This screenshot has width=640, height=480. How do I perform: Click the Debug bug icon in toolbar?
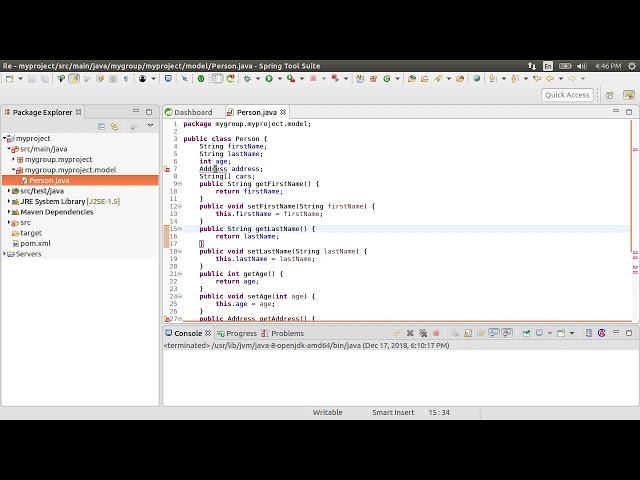tap(247, 78)
